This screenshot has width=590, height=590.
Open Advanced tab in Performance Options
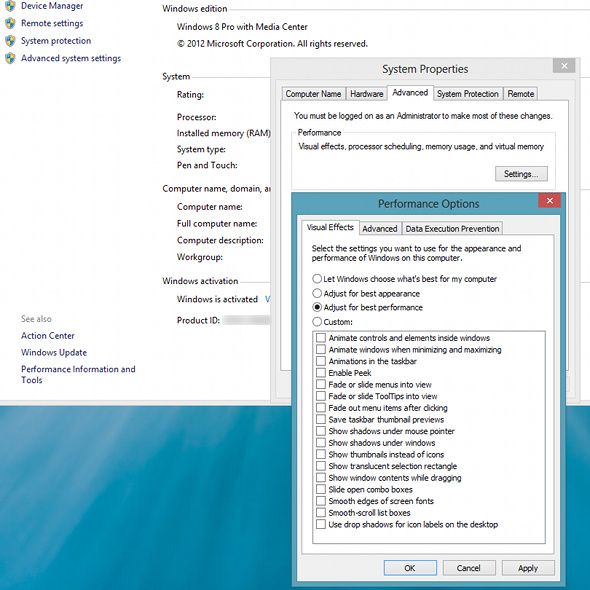click(380, 229)
